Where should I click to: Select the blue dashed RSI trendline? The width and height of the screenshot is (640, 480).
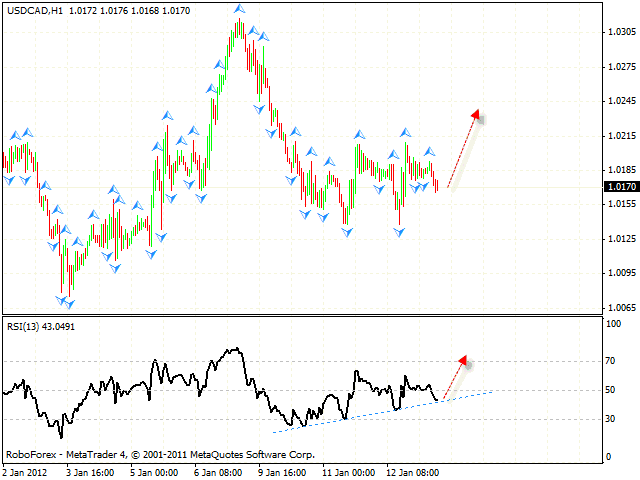[380, 411]
